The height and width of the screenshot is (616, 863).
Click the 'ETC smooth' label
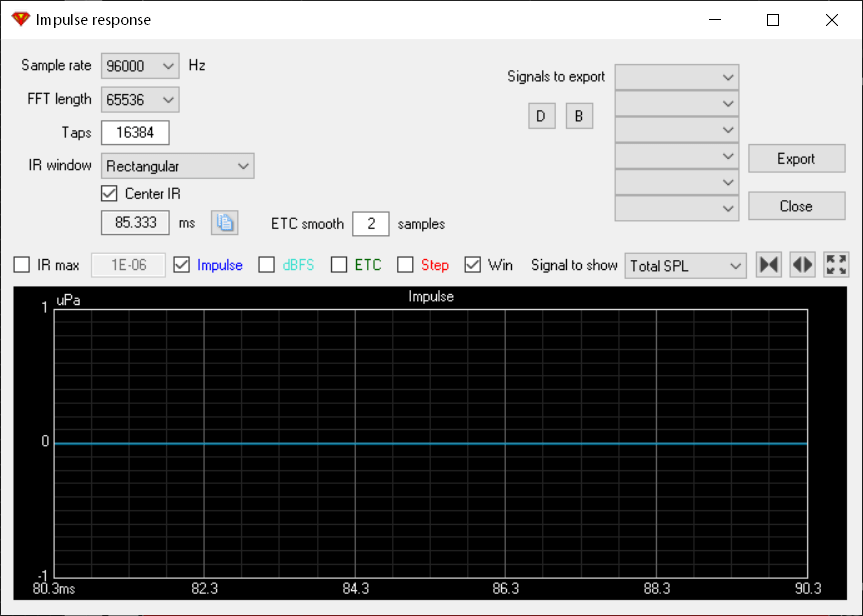coord(307,223)
